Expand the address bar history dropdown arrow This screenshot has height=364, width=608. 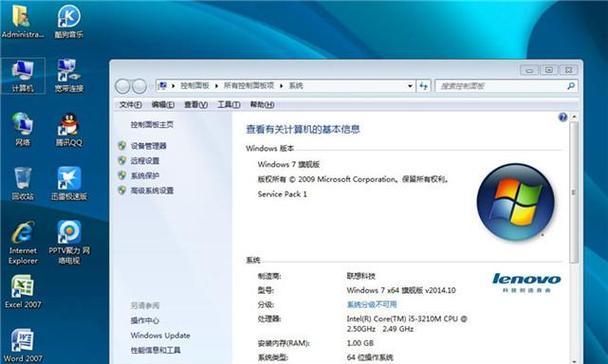410,86
